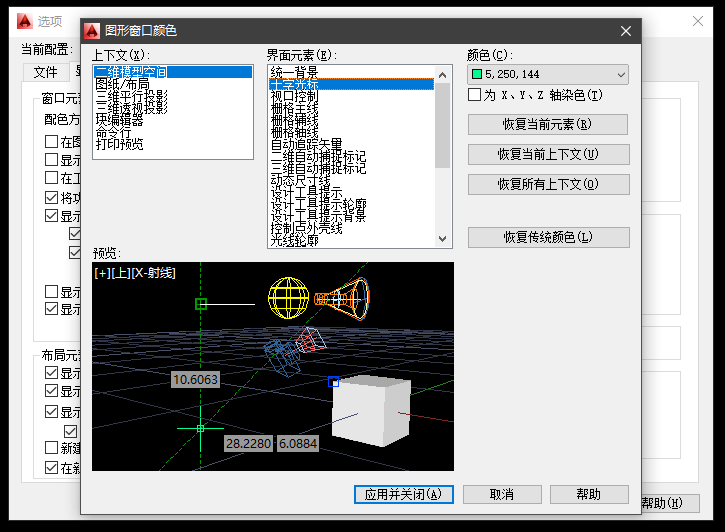Viewport: 725px width, 532px height.
Task: Click the blue camera glyph in the preview
Action: click(x=279, y=354)
